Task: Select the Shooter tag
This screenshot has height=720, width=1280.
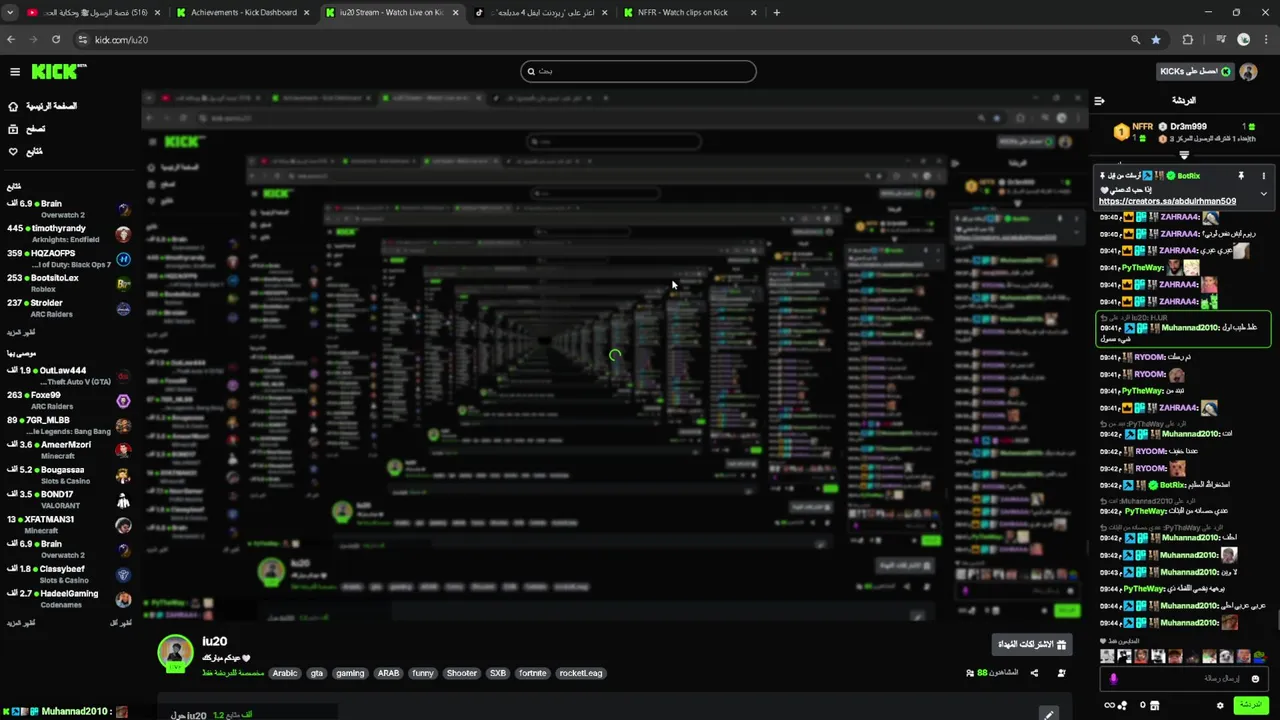Action: (x=462, y=673)
